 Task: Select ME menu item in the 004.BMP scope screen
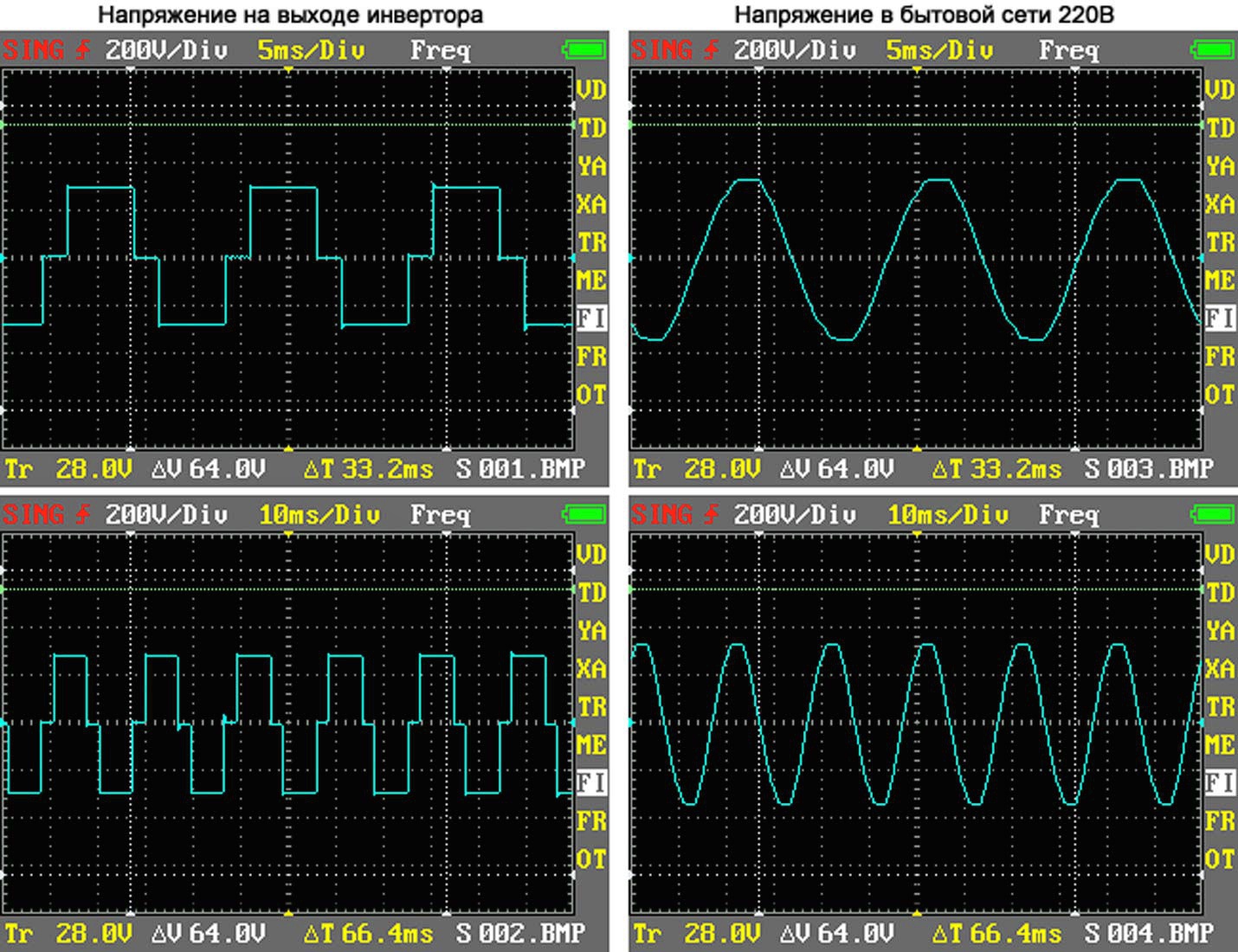click(1220, 745)
